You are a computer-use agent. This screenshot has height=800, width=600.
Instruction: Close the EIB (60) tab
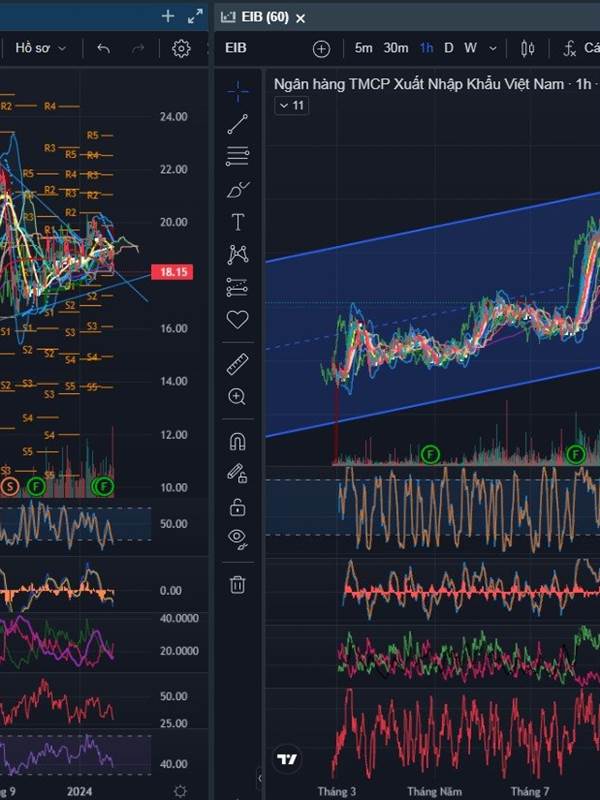(x=301, y=19)
